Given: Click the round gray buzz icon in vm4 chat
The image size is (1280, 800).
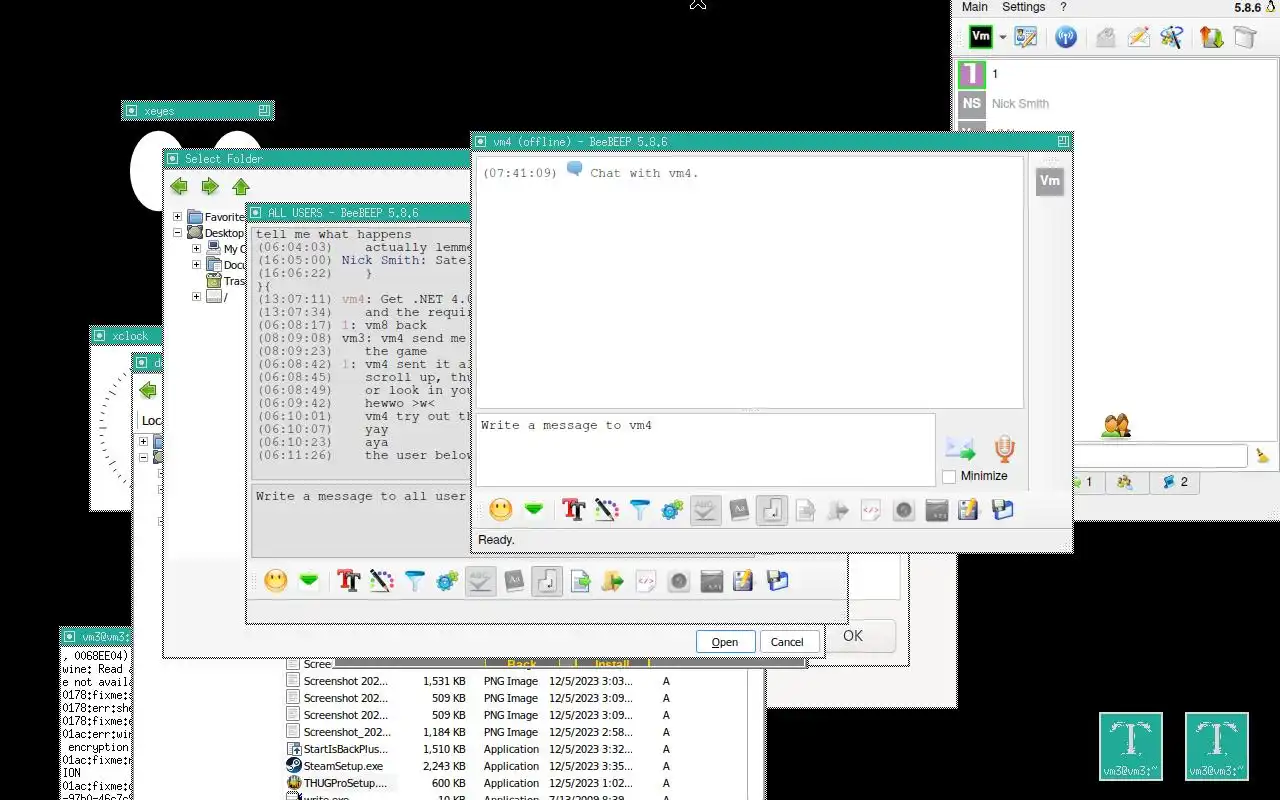Looking at the screenshot, I should click(904, 510).
